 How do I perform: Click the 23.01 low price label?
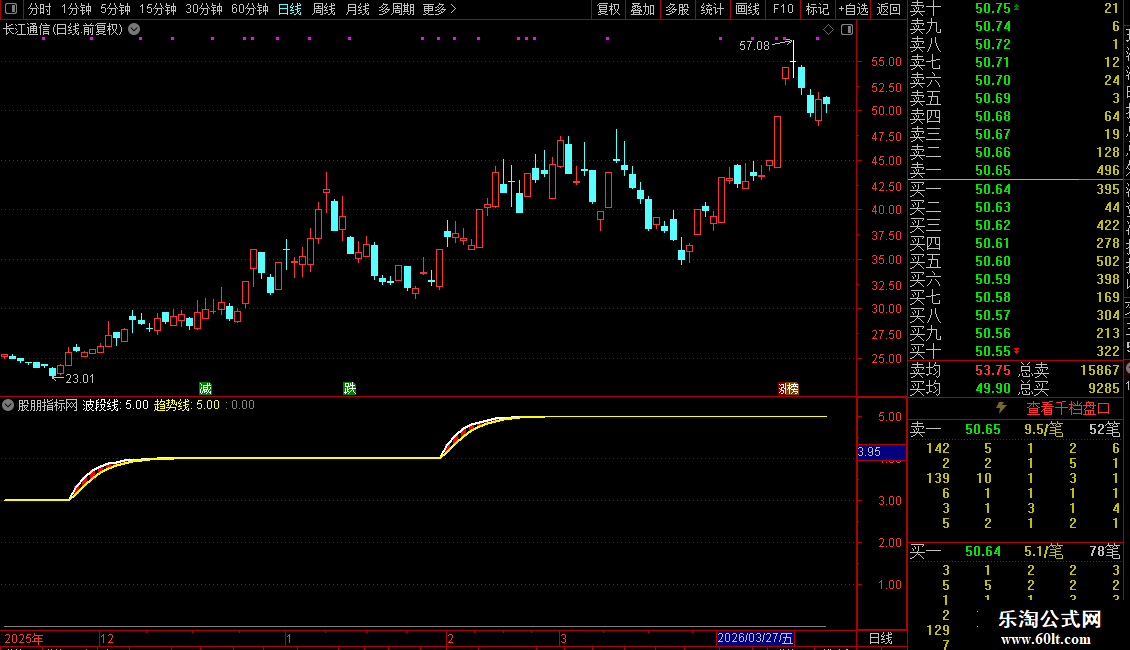79,378
